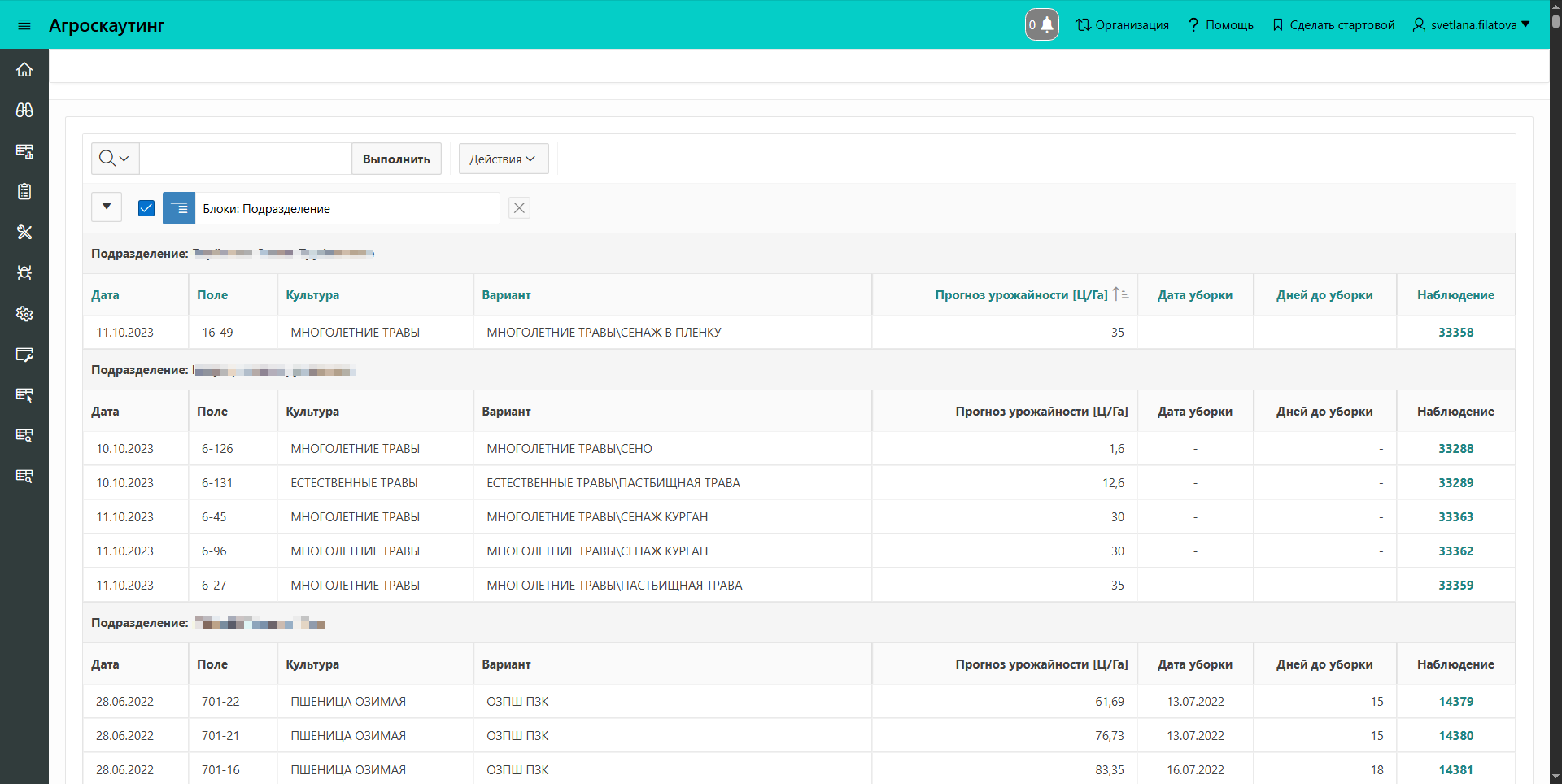Remove the Блоки: Подразделение control break
The image size is (1562, 784).
(x=519, y=208)
